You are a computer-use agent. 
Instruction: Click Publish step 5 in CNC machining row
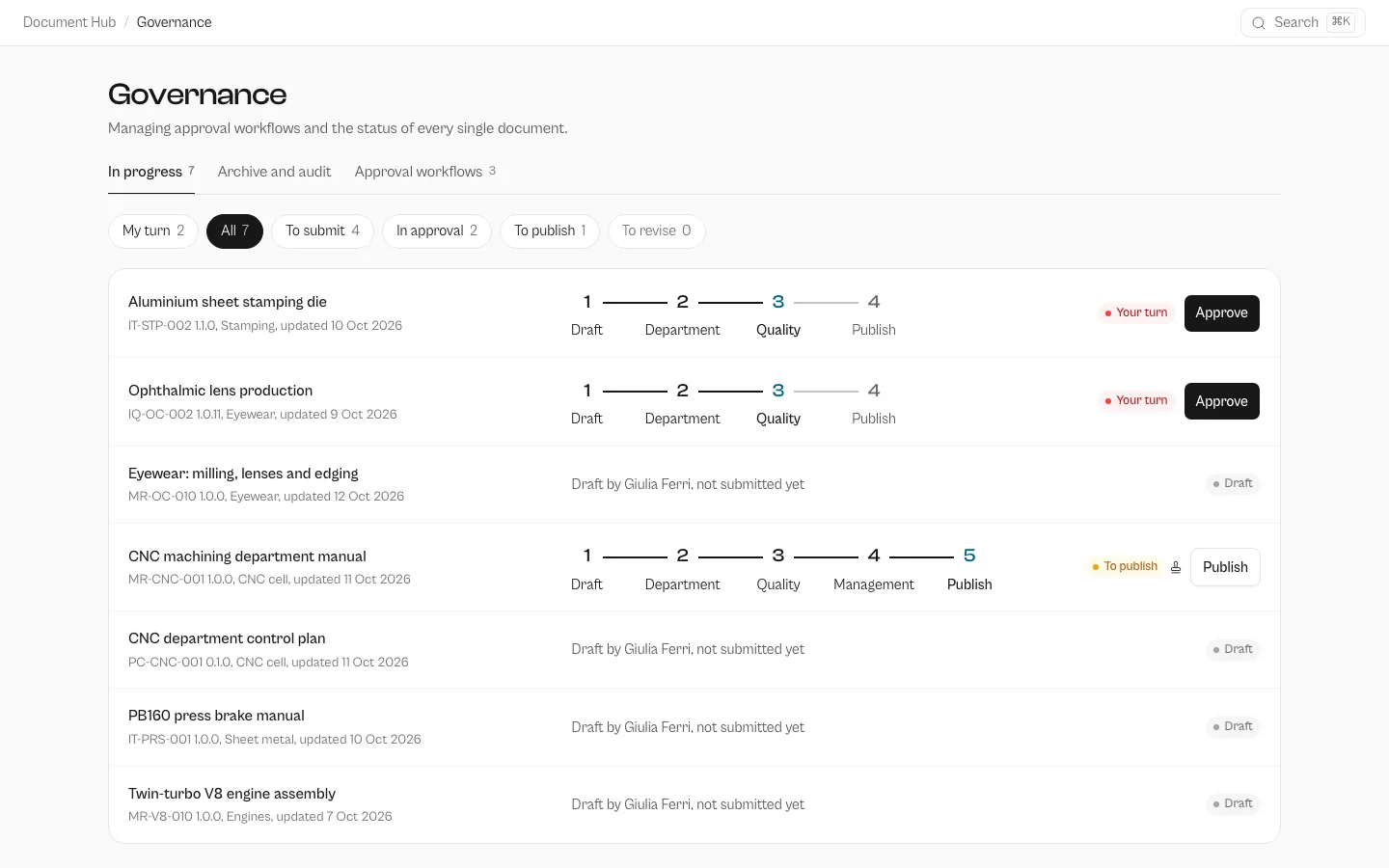point(969,569)
